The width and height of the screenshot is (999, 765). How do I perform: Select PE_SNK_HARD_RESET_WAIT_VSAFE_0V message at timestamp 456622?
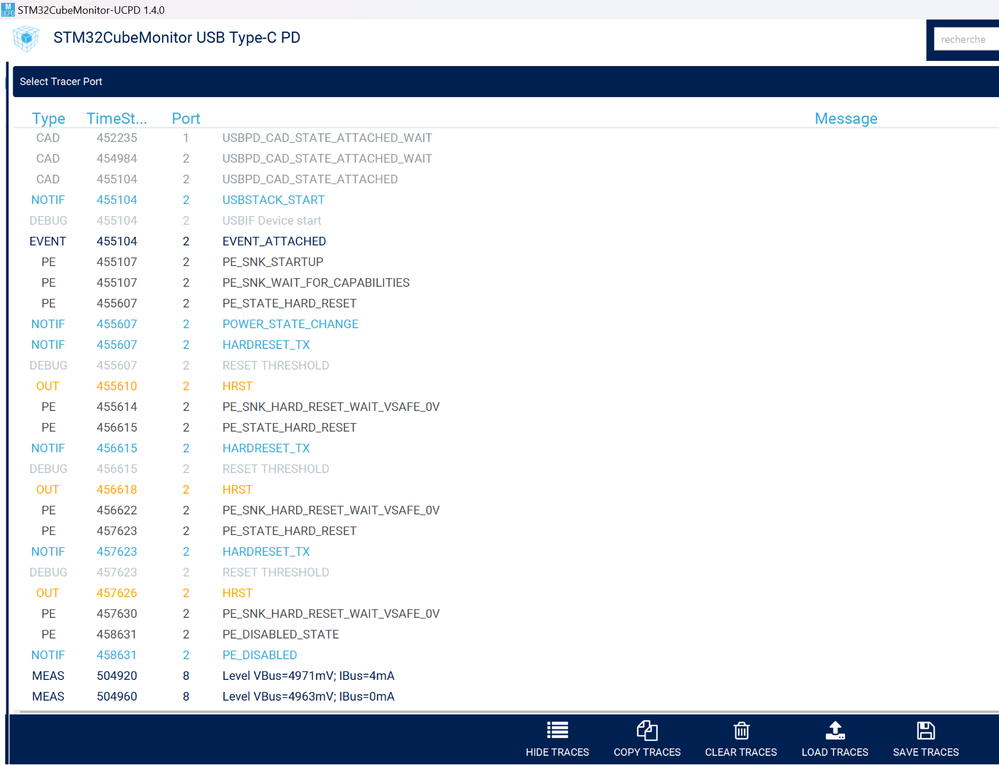[331, 510]
